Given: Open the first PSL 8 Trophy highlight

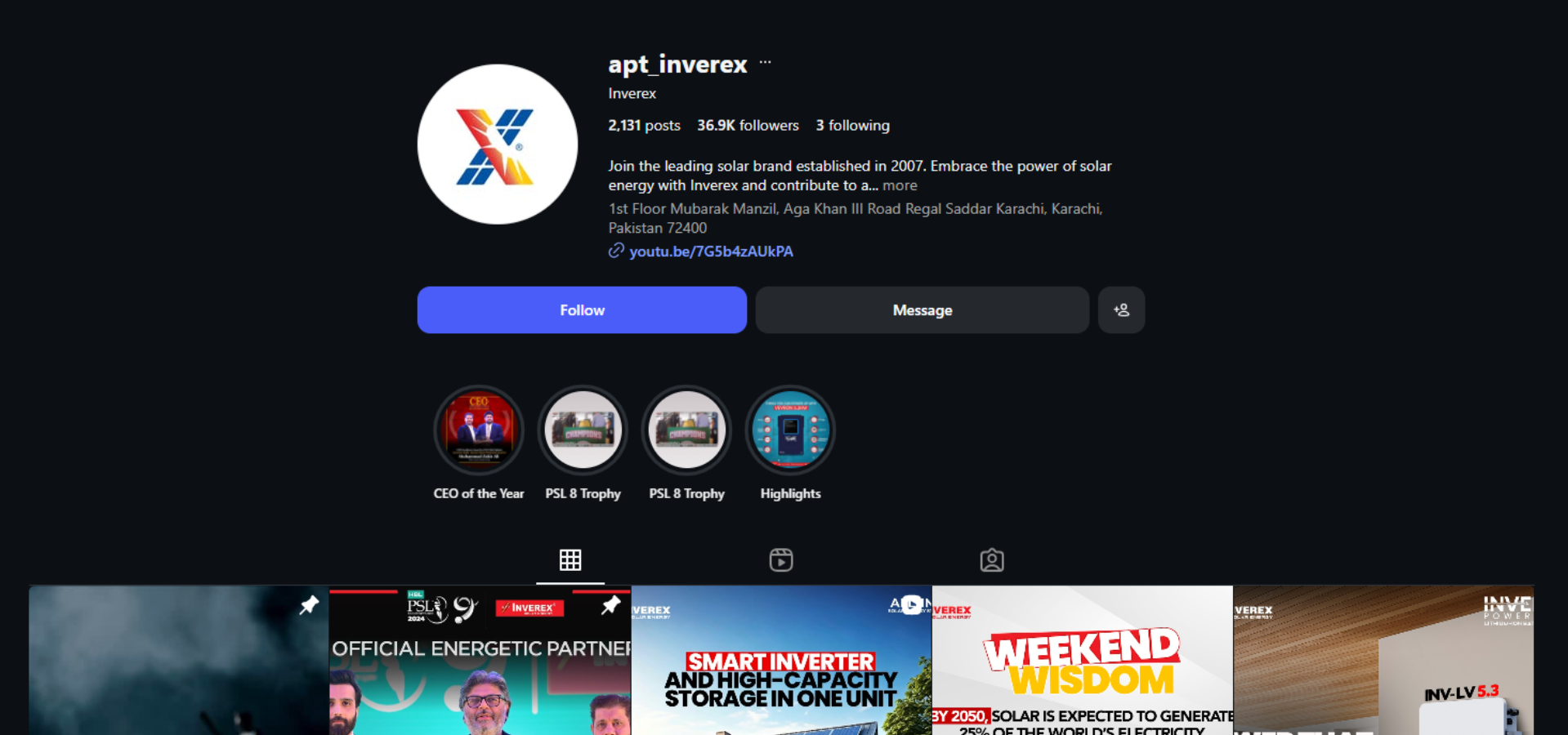Looking at the screenshot, I should point(583,430).
